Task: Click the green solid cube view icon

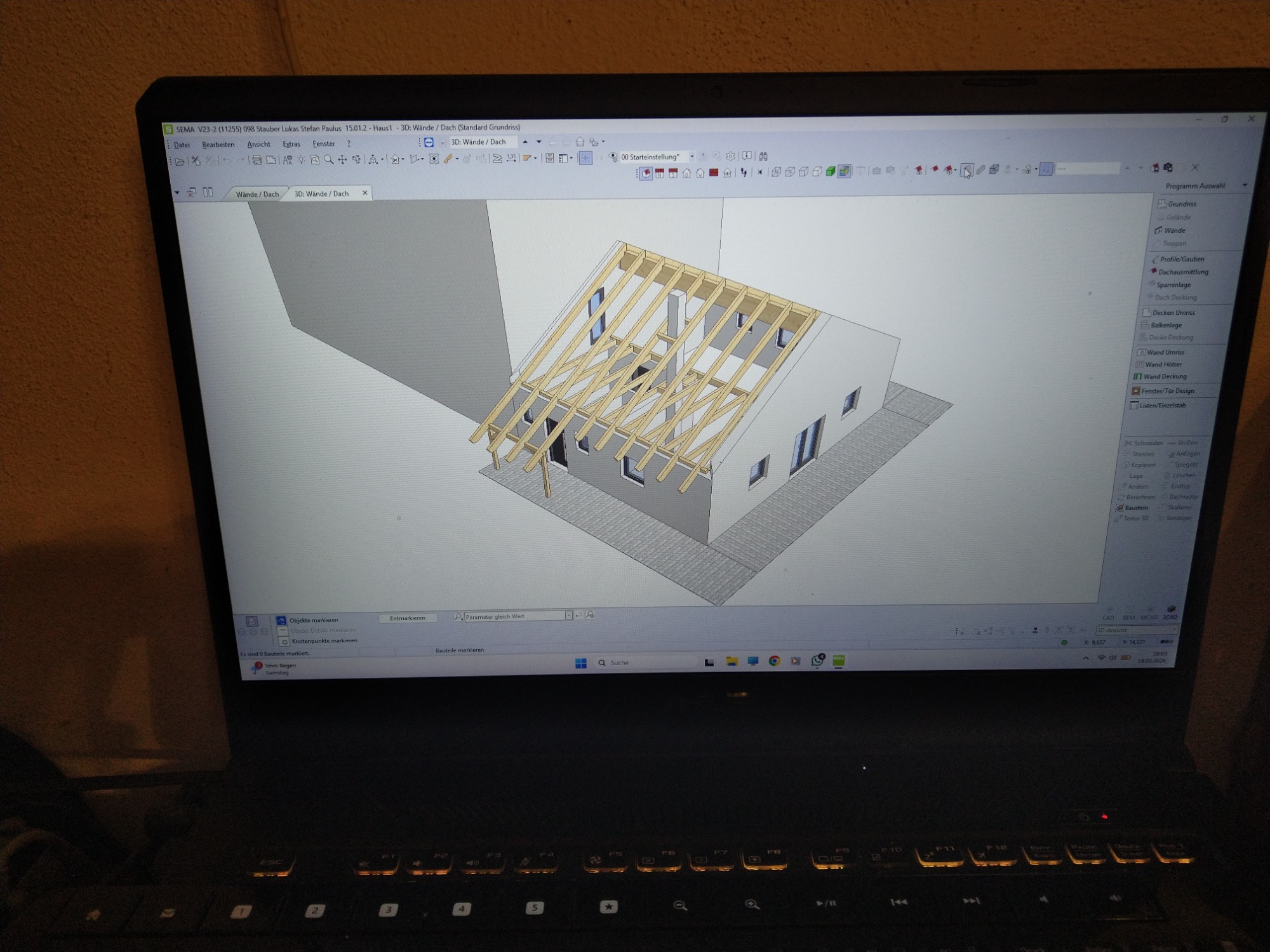Action: click(830, 172)
